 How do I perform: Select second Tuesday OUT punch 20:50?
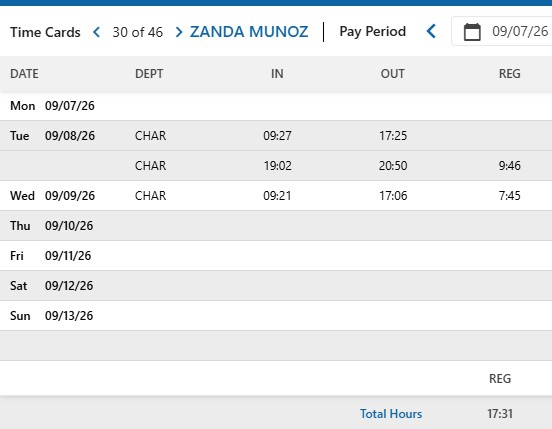(393, 166)
